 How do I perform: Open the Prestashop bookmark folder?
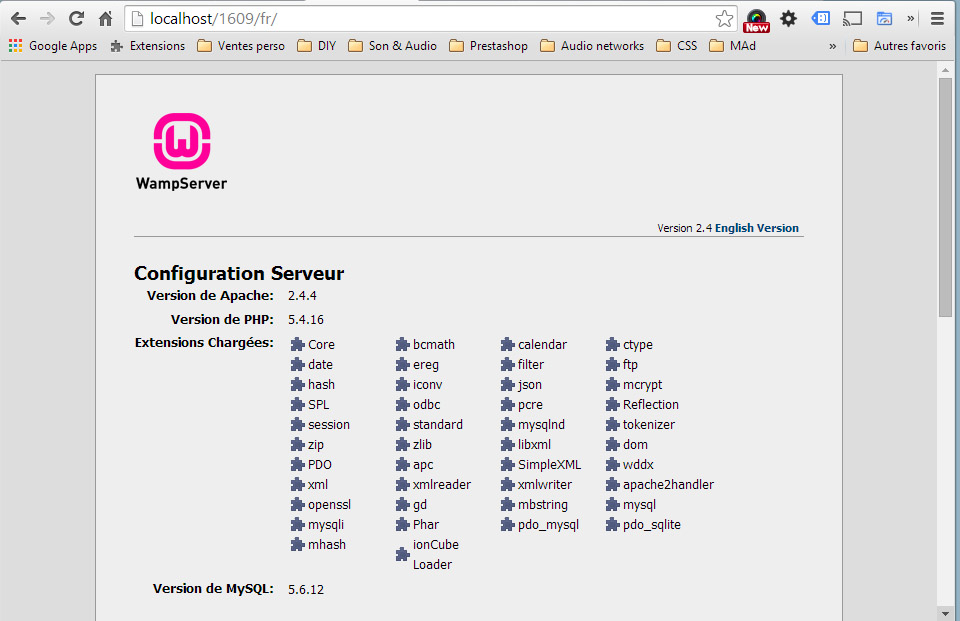click(488, 46)
